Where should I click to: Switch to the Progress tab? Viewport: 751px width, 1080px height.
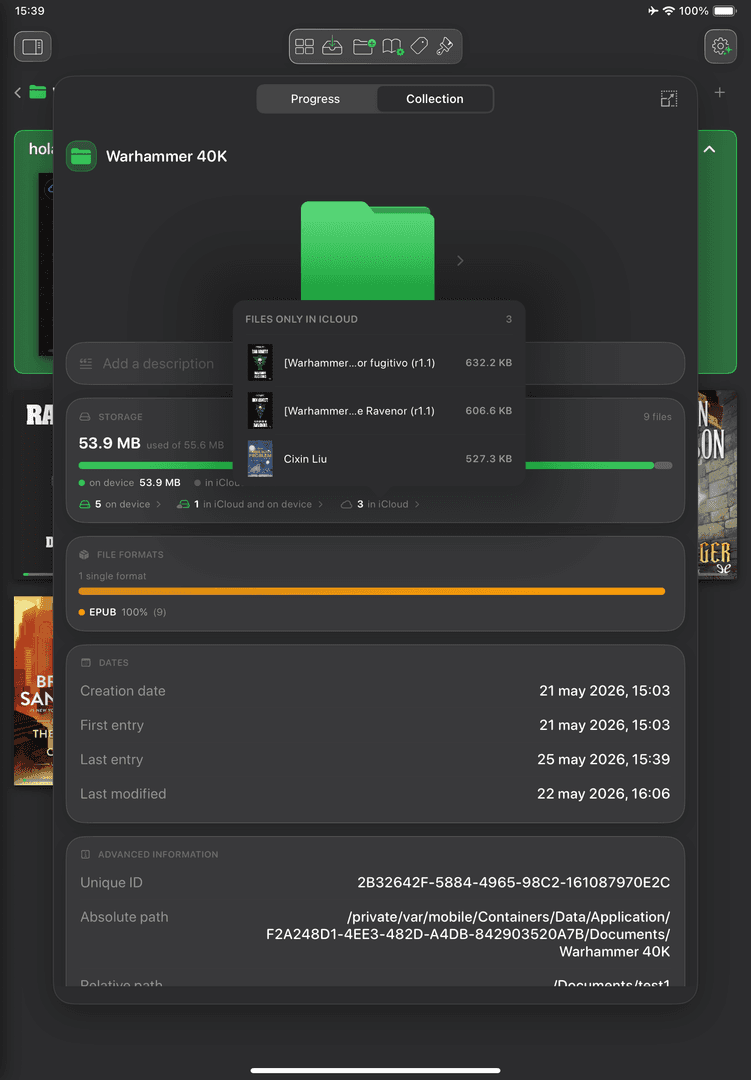(x=316, y=99)
